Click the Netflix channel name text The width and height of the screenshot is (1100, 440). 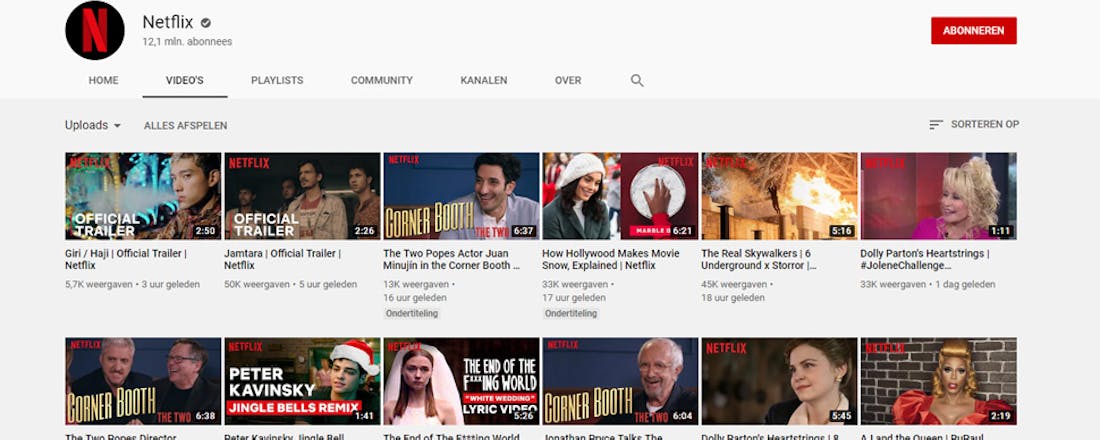[168, 22]
